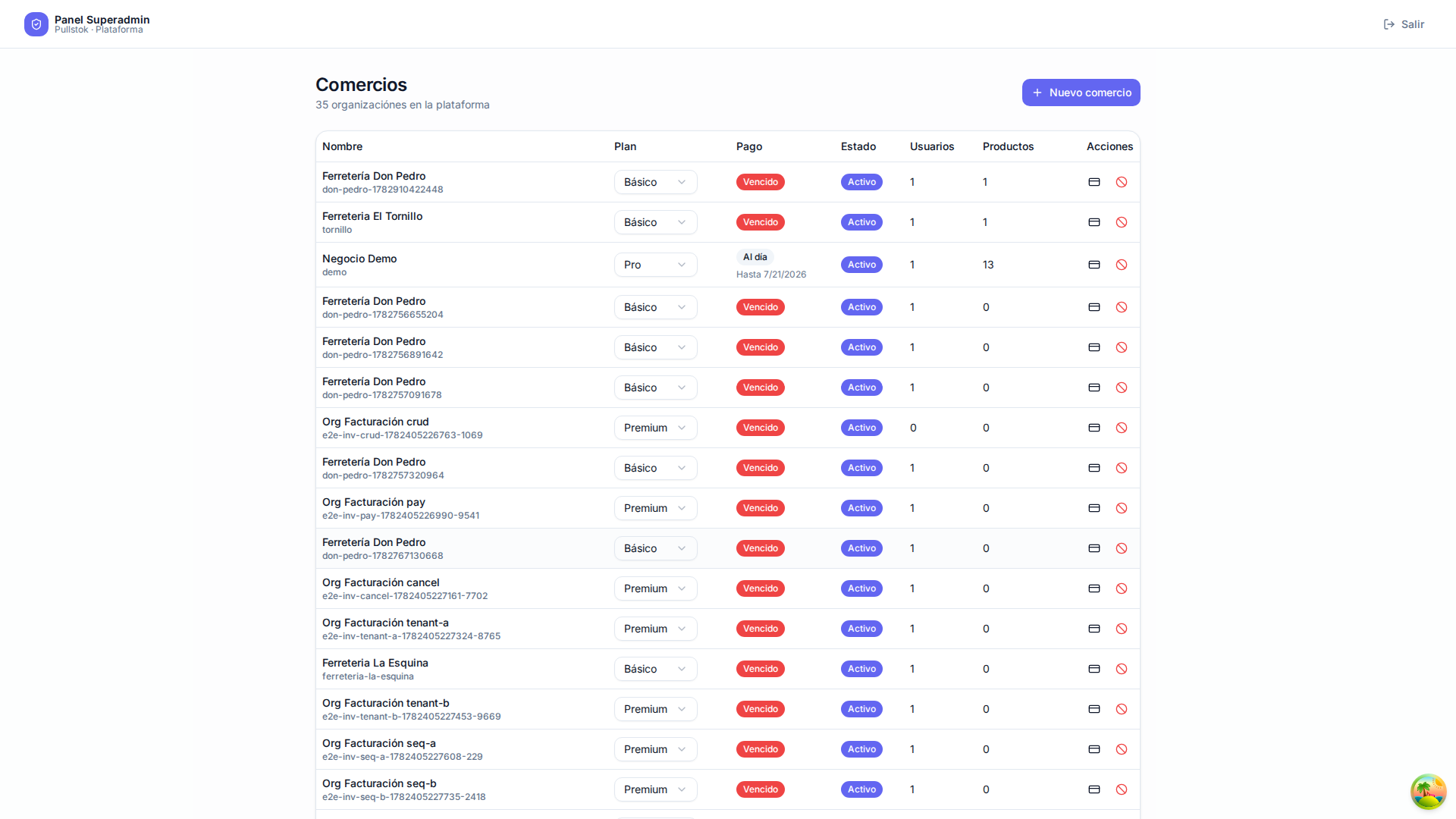Click suspend icon for Ferreteria La Esquina
Screen dimensions: 1456x819
(x=1122, y=669)
